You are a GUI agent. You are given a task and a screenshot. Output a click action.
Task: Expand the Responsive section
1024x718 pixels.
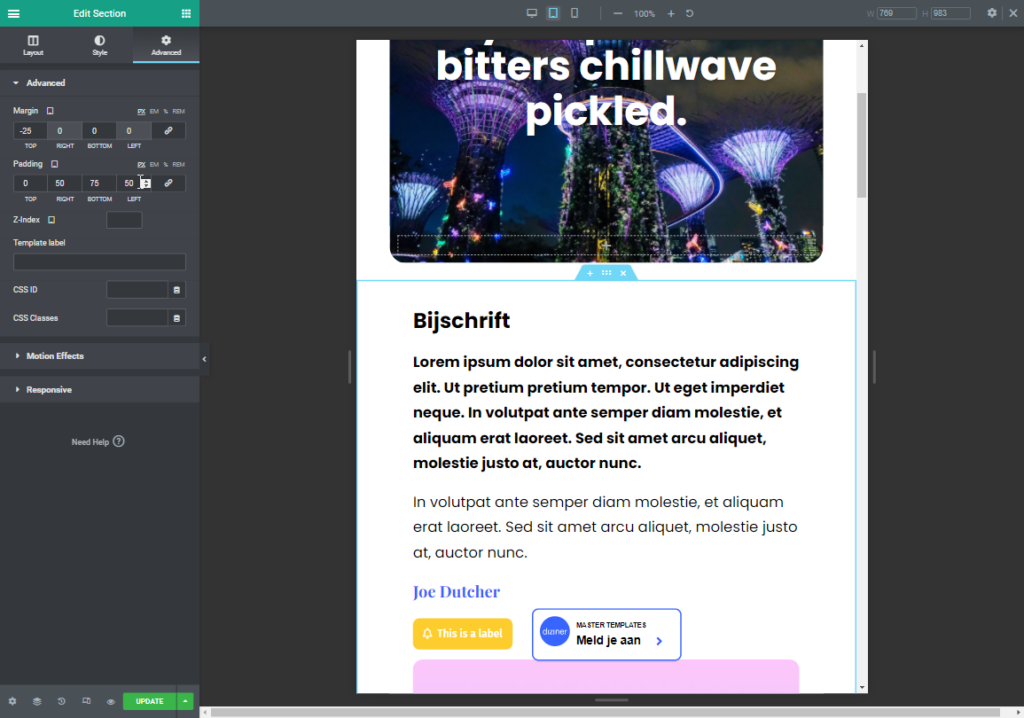pyautogui.click(x=49, y=390)
